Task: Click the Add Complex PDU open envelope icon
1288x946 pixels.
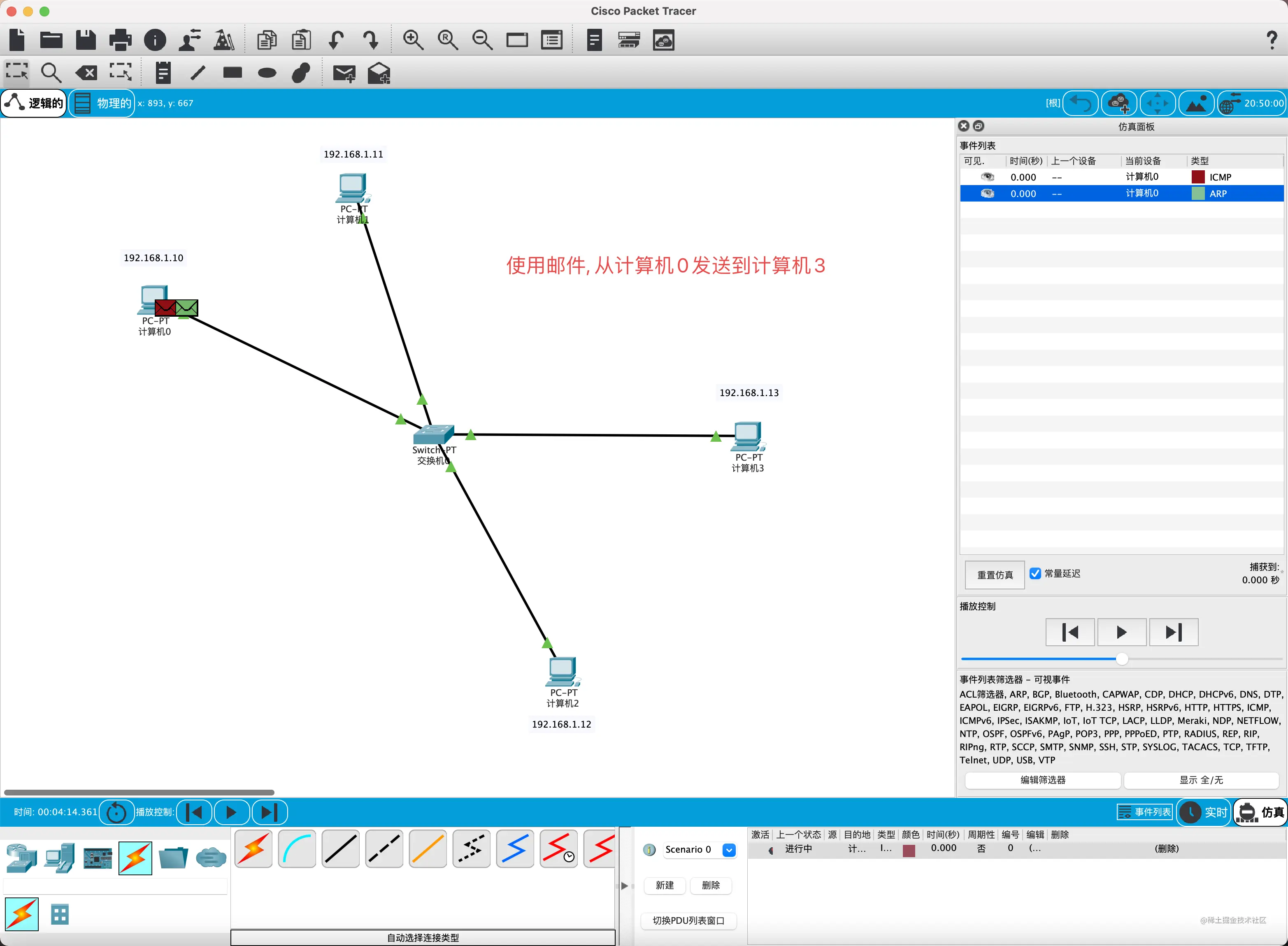Action: pyautogui.click(x=379, y=73)
